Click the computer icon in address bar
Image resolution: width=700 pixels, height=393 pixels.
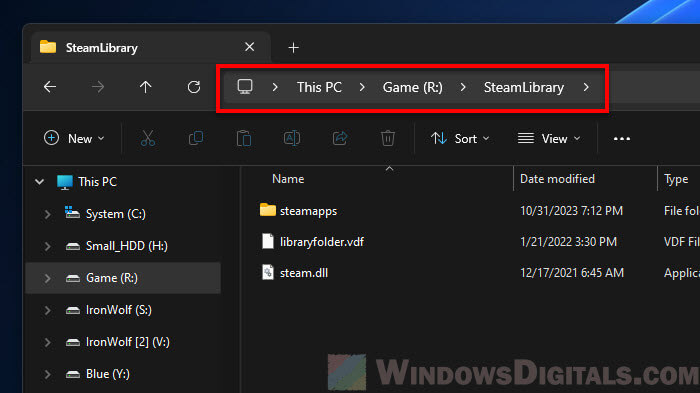(x=245, y=87)
